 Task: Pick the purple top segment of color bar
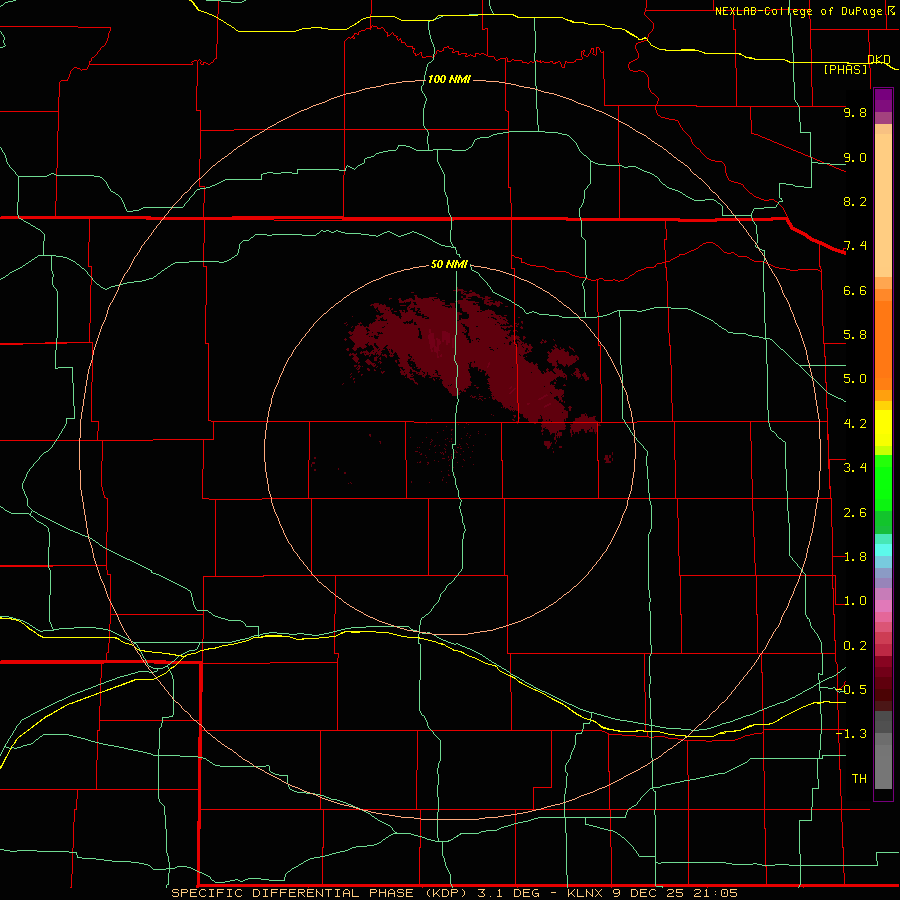(883, 100)
